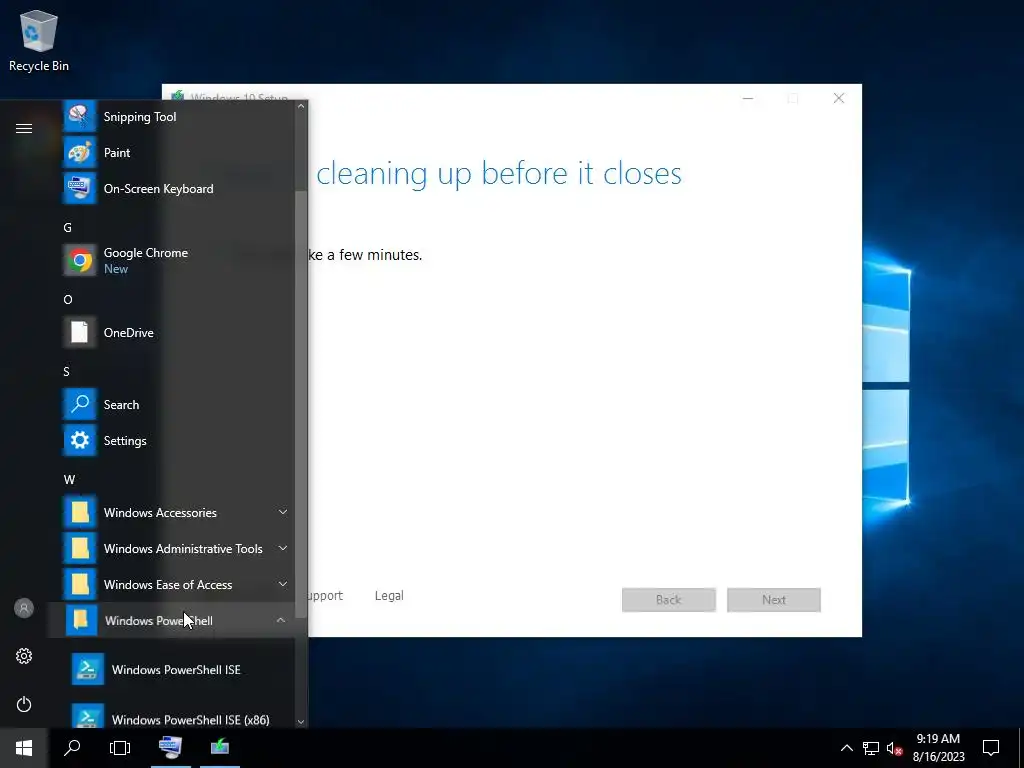
Task: Open the Action Center notifications
Action: (991, 748)
